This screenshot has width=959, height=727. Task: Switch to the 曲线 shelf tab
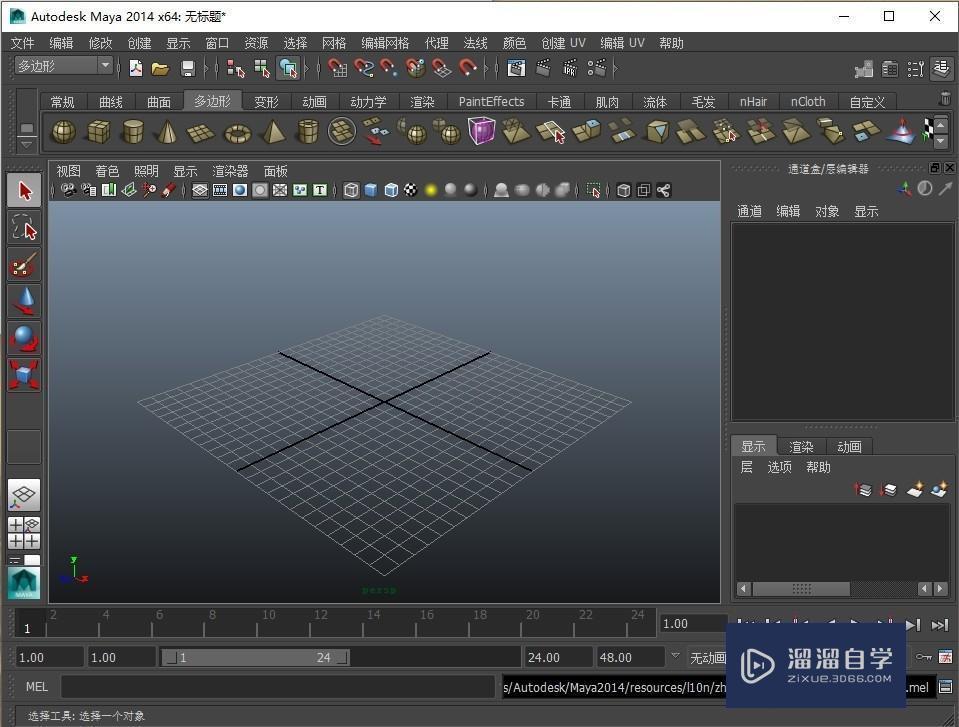pos(111,101)
